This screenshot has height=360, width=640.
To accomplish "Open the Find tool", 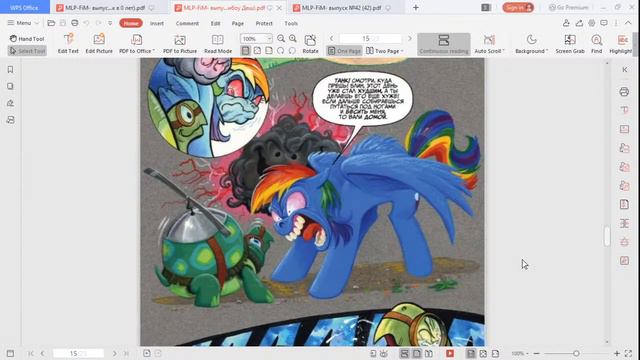I will (x=596, y=44).
